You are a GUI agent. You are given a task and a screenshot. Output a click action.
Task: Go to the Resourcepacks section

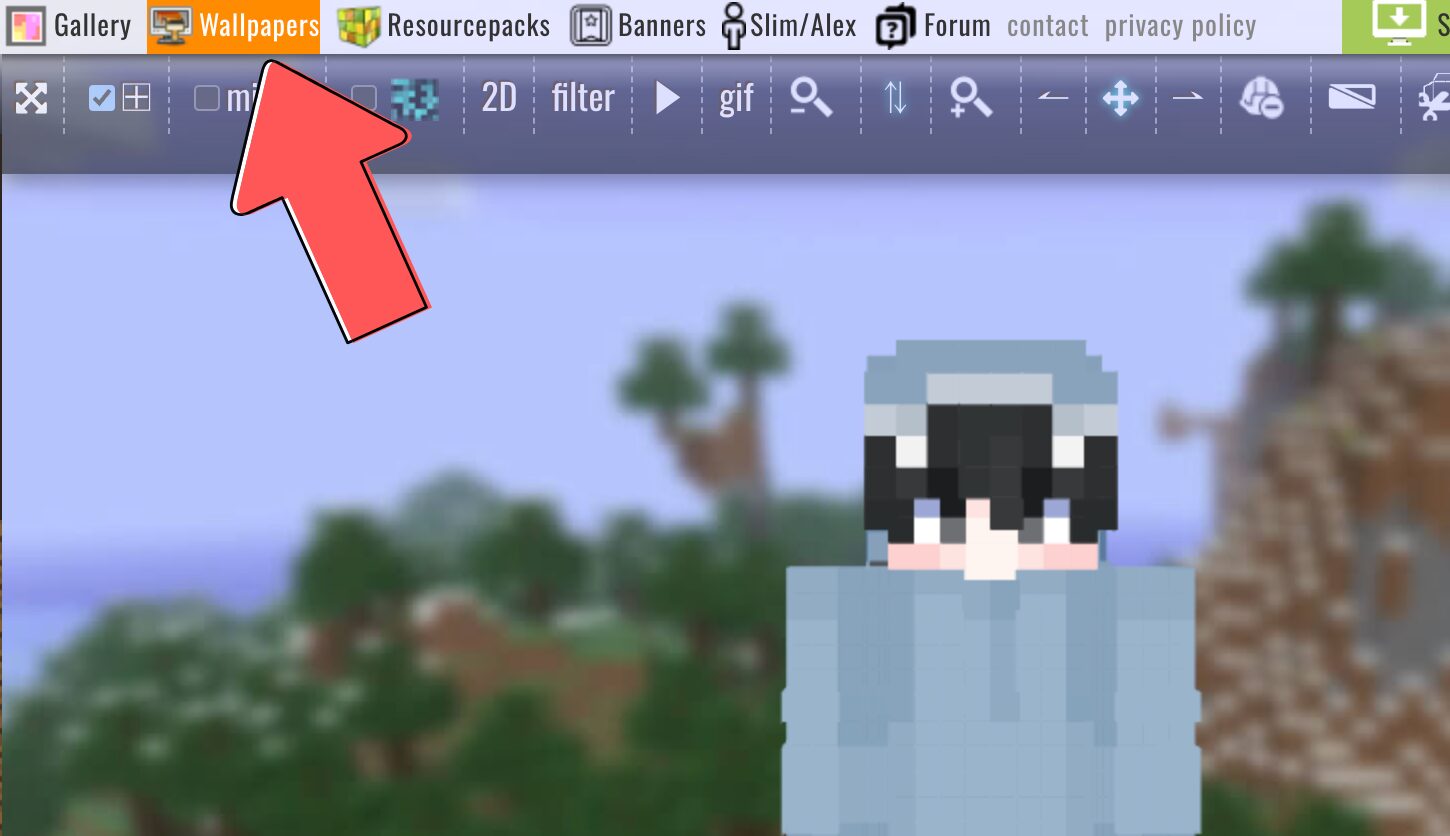coord(443,26)
